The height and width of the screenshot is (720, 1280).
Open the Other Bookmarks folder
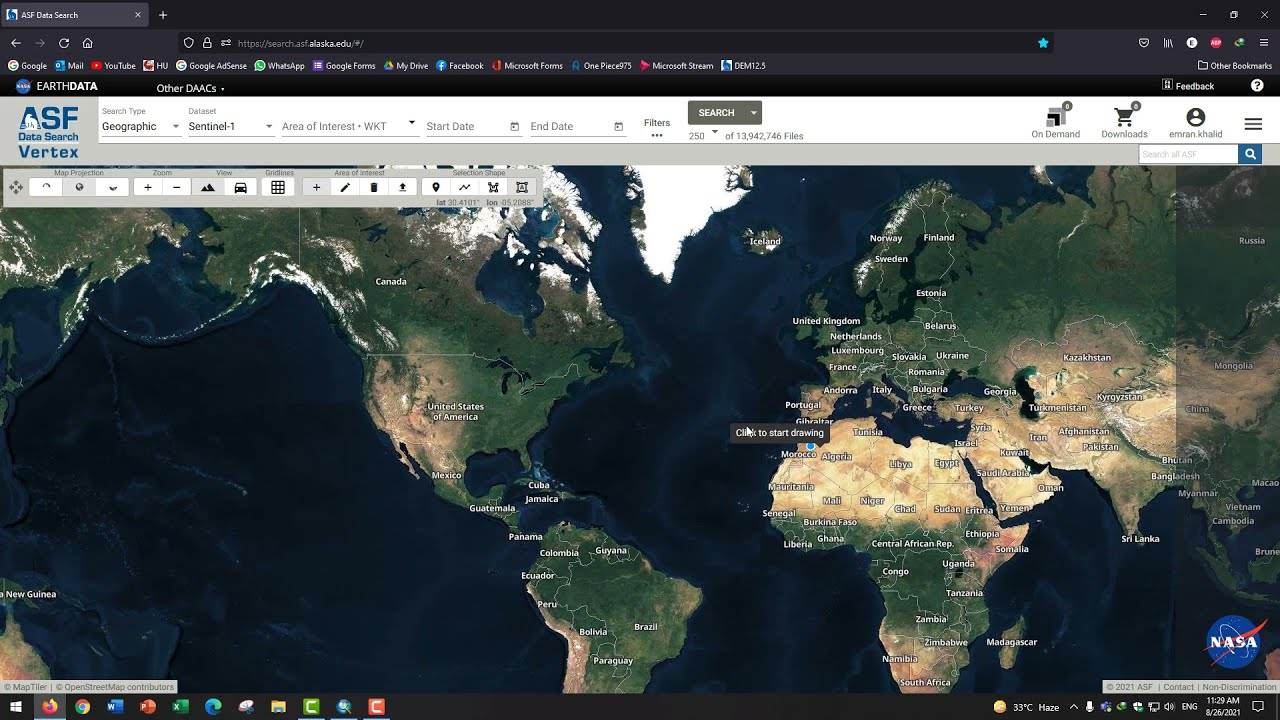1235,66
